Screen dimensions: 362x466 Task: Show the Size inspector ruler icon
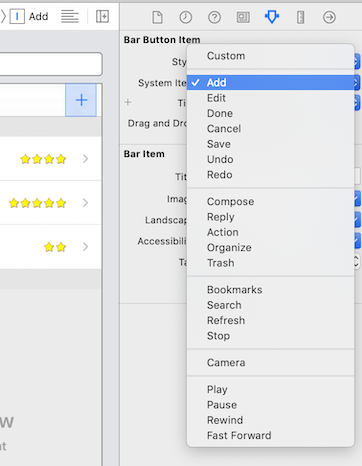tap(300, 17)
